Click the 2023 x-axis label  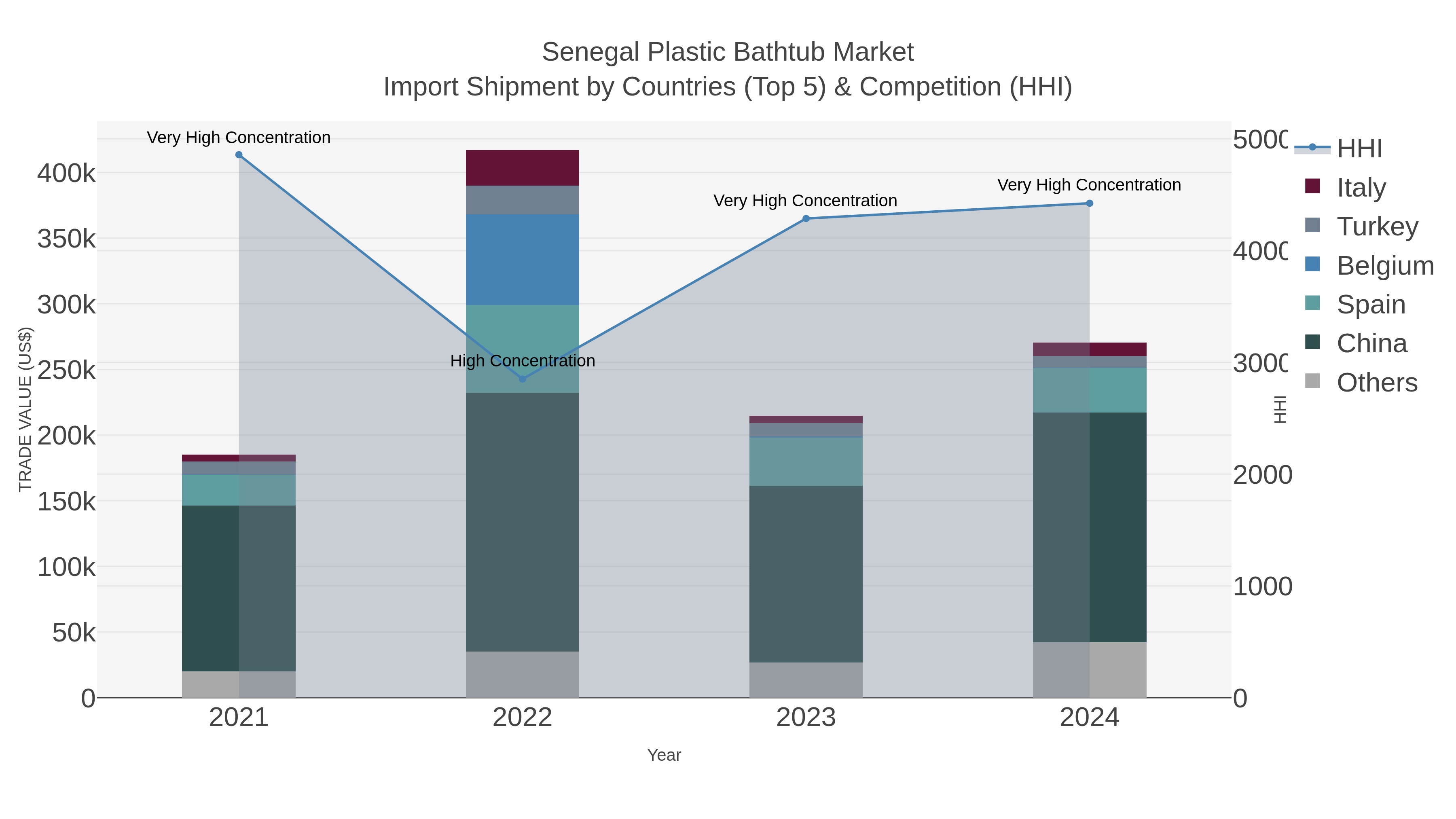coord(806,718)
